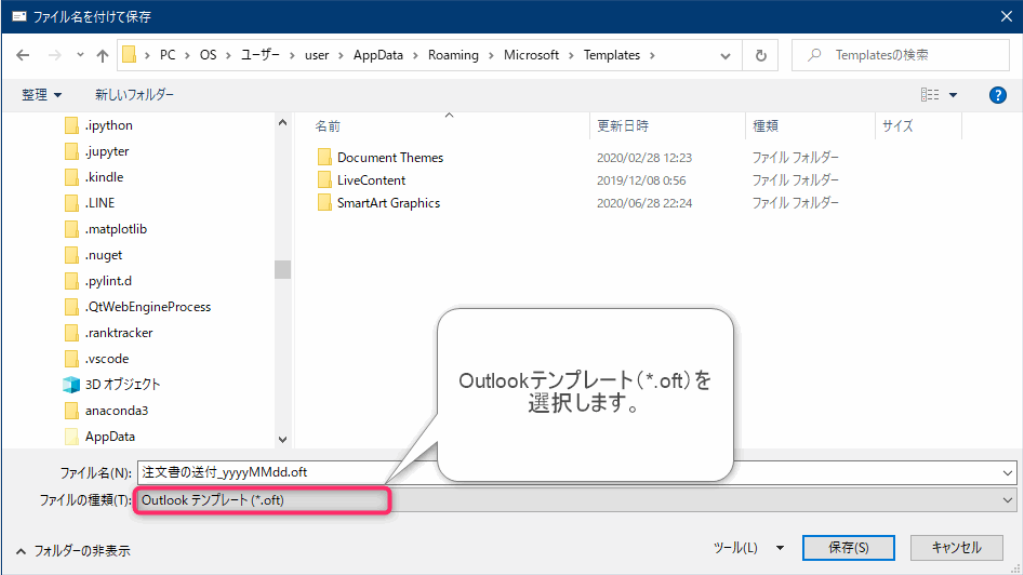
Task: Open help with the question mark icon
Action: (x=998, y=95)
